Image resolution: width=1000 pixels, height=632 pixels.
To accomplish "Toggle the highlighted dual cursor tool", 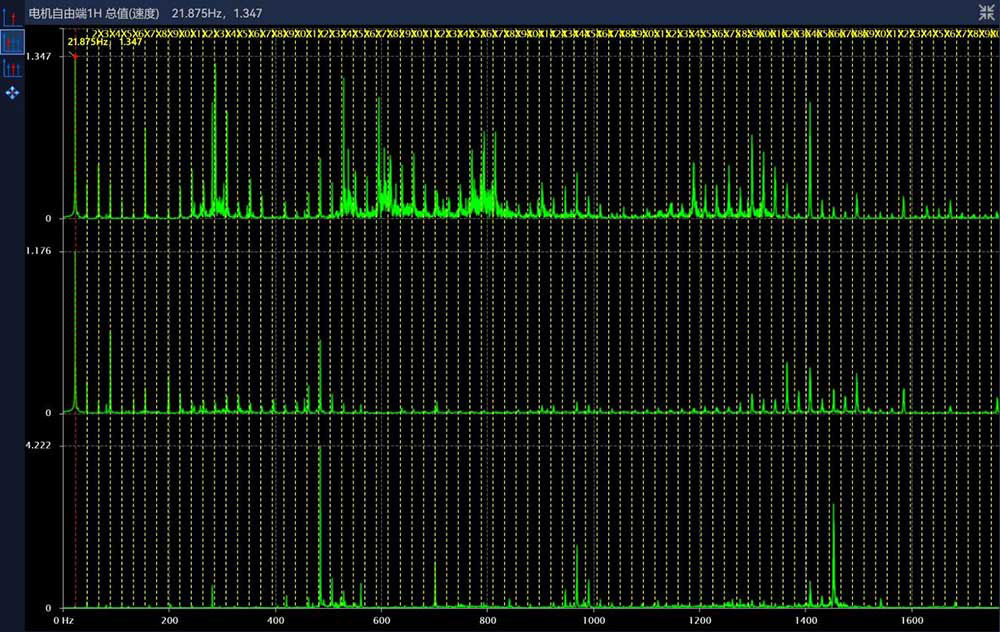I will [x=13, y=41].
